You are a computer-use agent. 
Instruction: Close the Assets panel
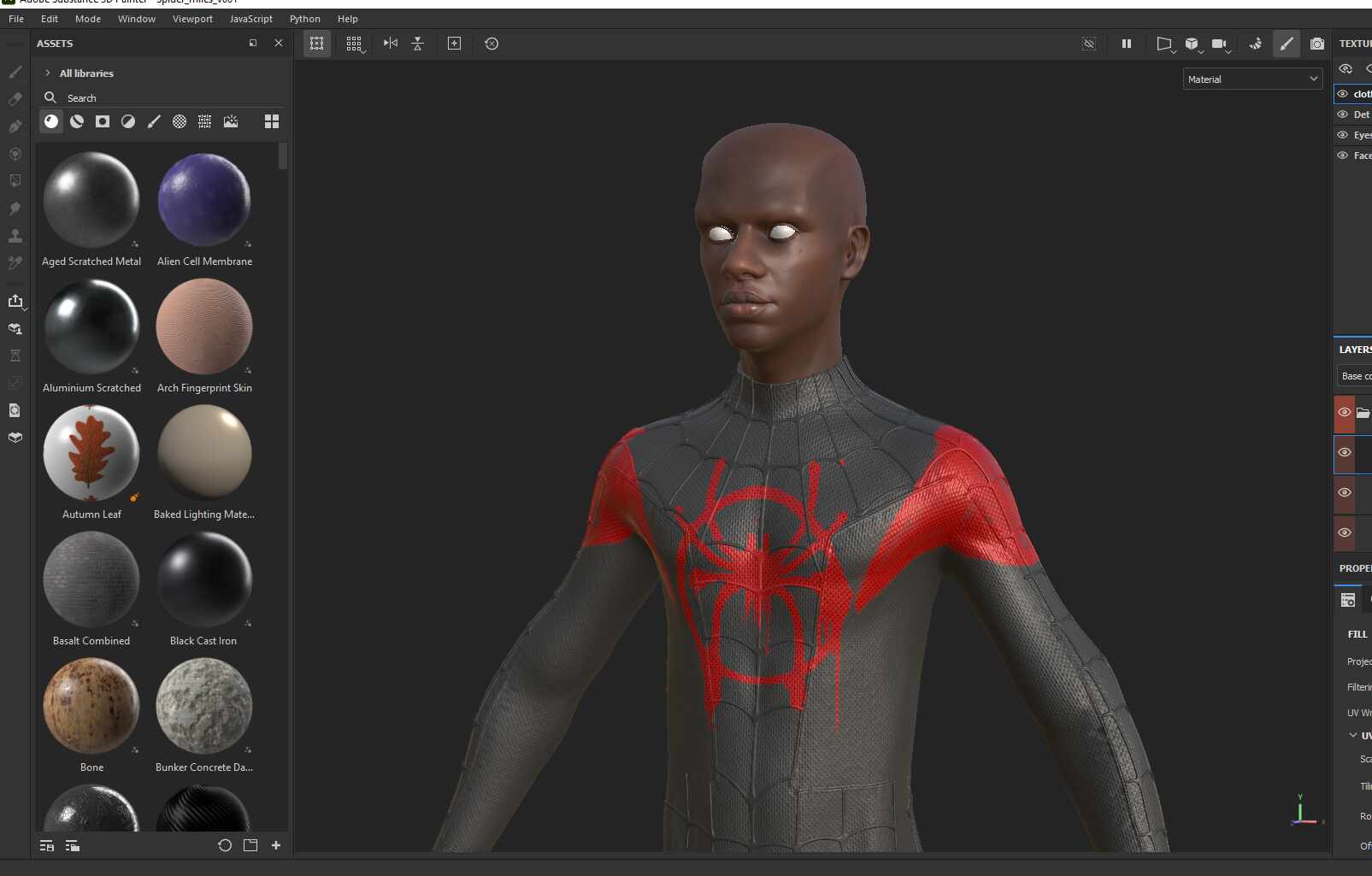pos(279,43)
